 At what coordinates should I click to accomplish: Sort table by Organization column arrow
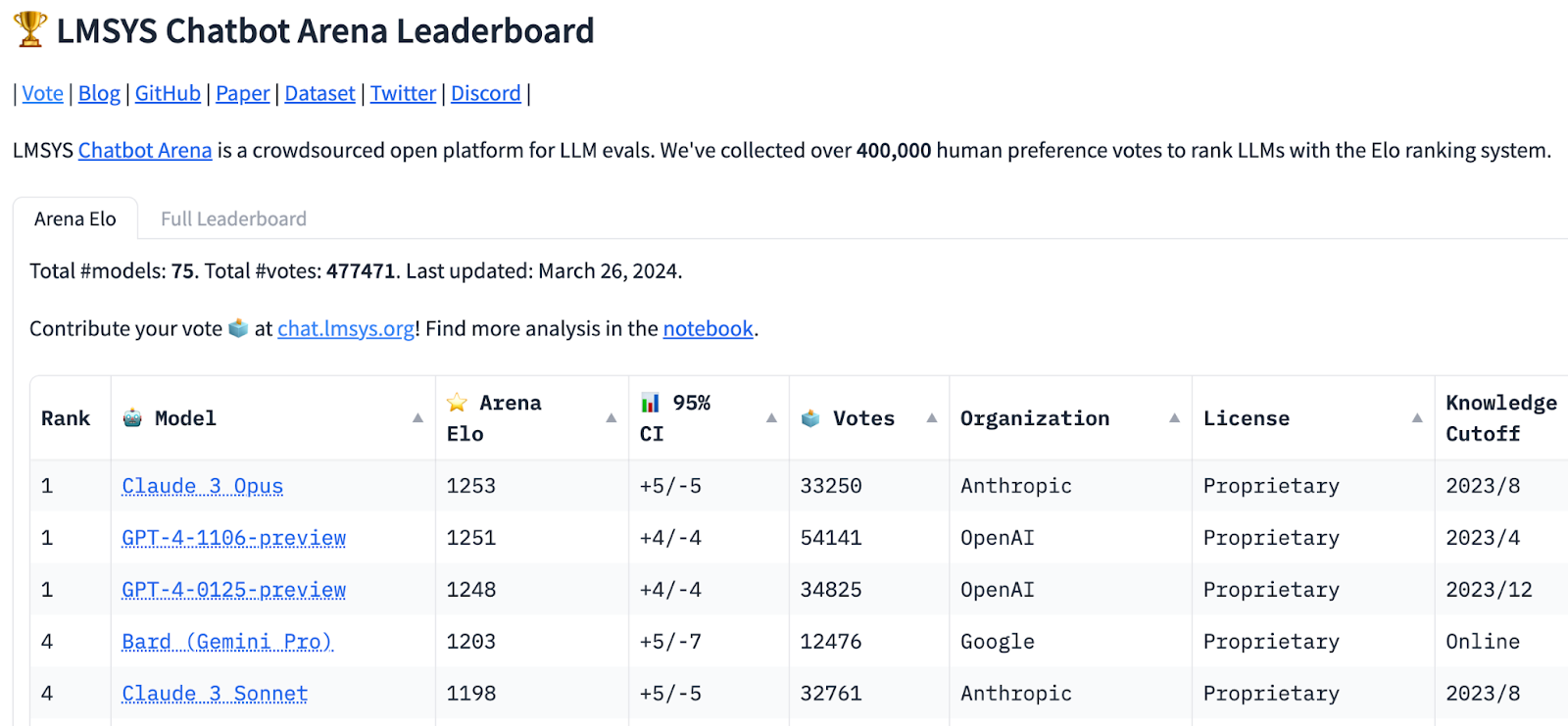1174,418
